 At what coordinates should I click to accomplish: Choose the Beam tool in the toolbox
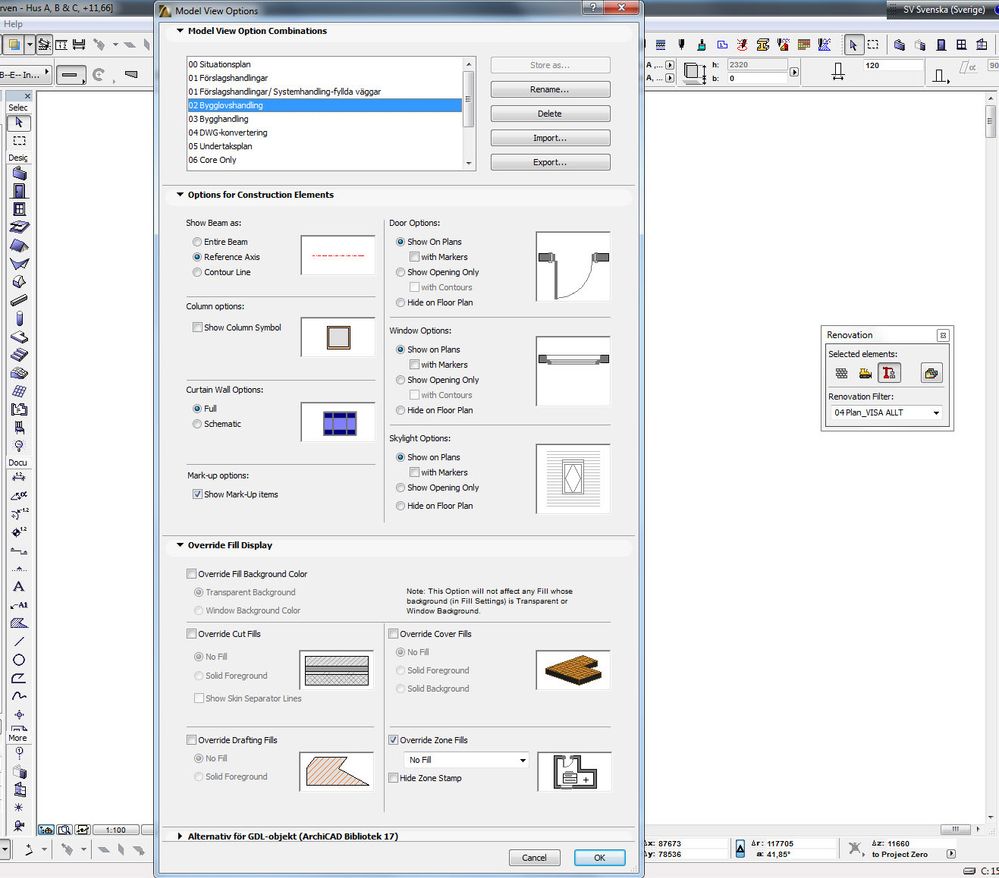coord(19,300)
